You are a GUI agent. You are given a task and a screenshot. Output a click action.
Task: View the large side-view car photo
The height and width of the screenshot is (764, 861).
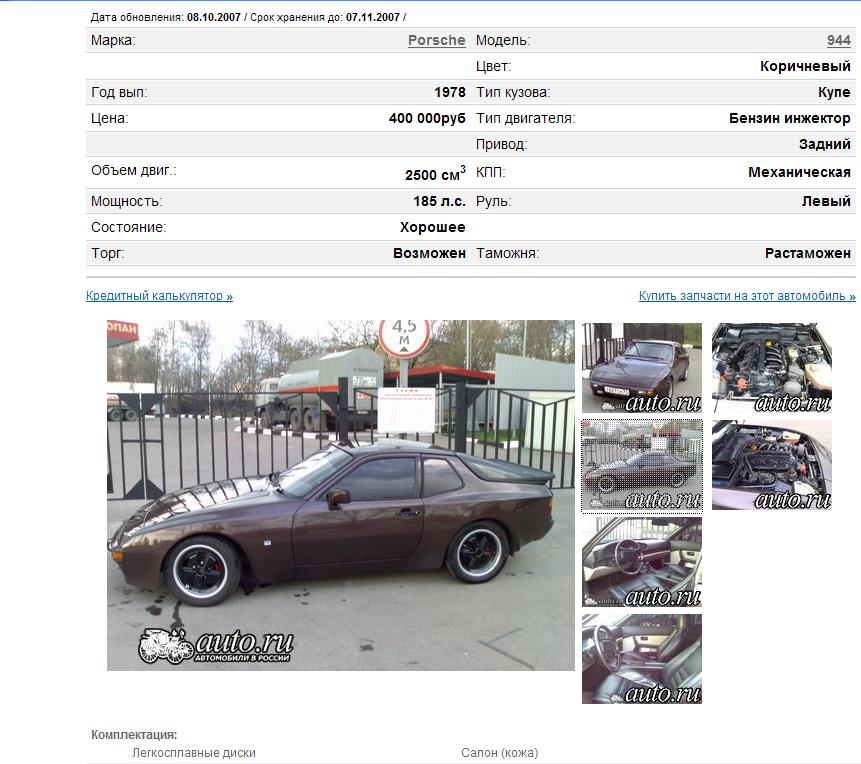(x=340, y=495)
